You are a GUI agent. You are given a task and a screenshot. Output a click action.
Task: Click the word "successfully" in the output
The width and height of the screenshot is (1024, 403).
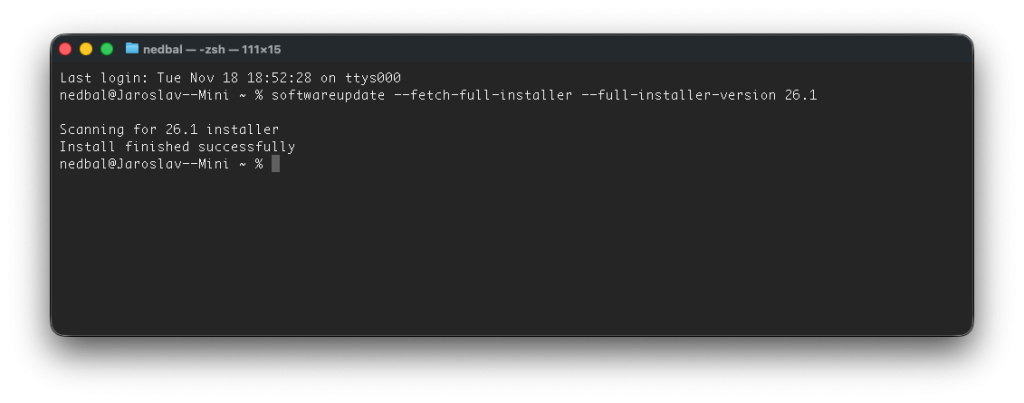(x=249, y=146)
